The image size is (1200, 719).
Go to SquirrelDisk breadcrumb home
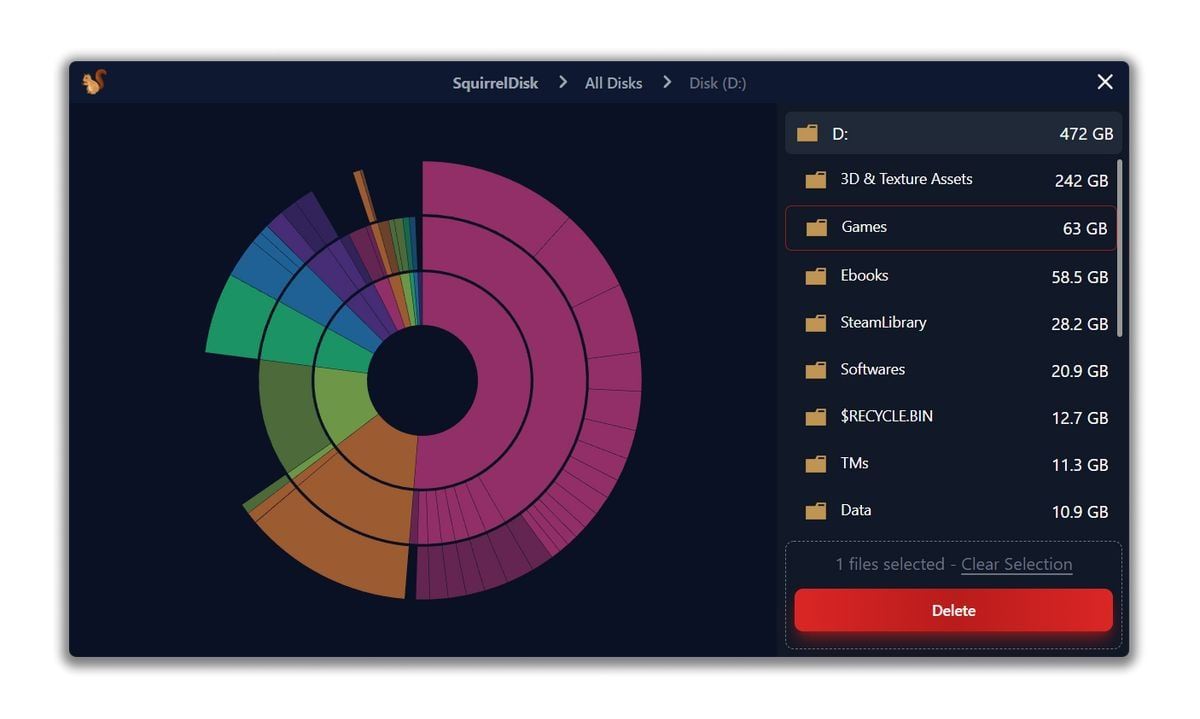pos(495,83)
